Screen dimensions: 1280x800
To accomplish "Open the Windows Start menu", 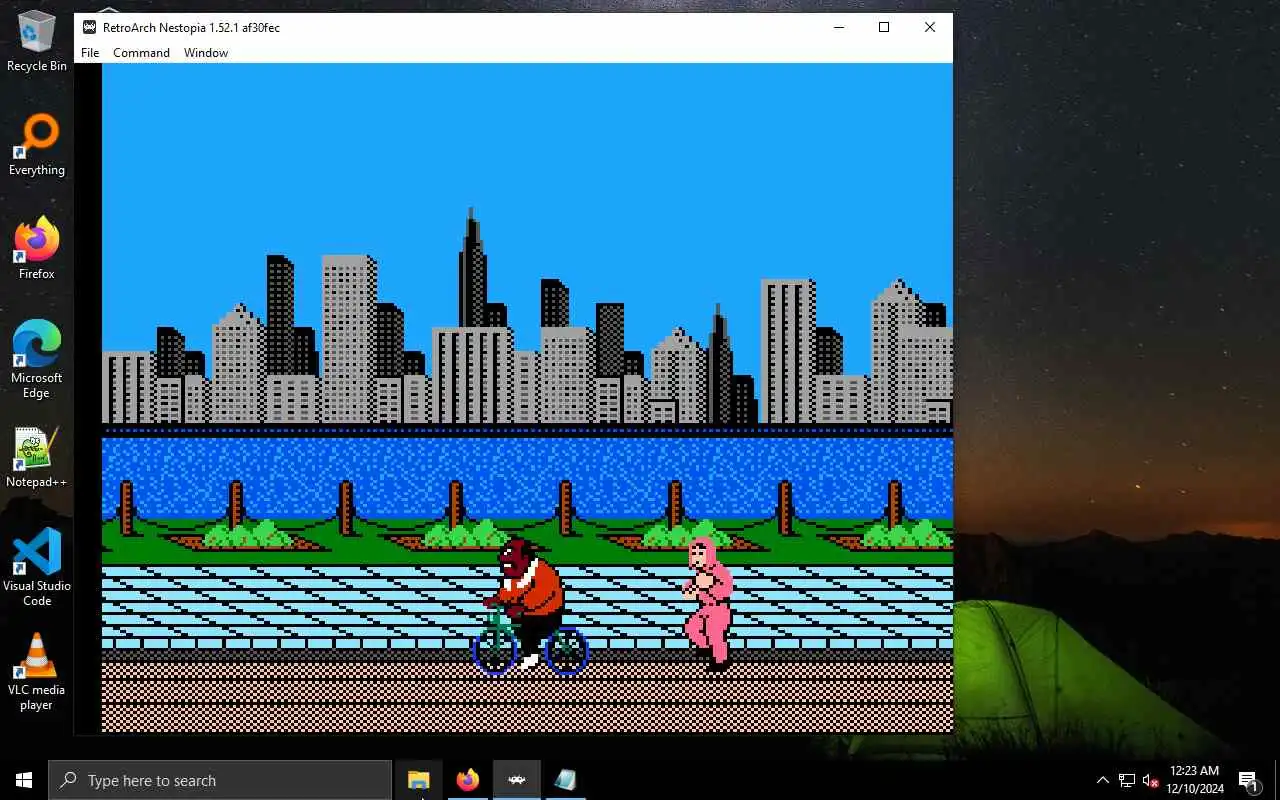I will tap(24, 780).
